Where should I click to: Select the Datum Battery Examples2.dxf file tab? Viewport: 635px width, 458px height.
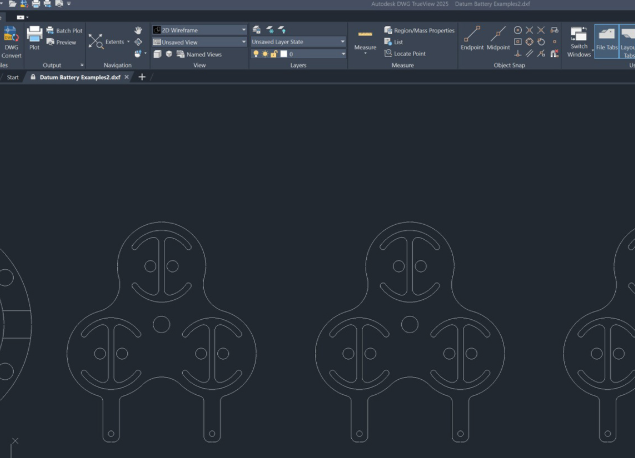79,77
